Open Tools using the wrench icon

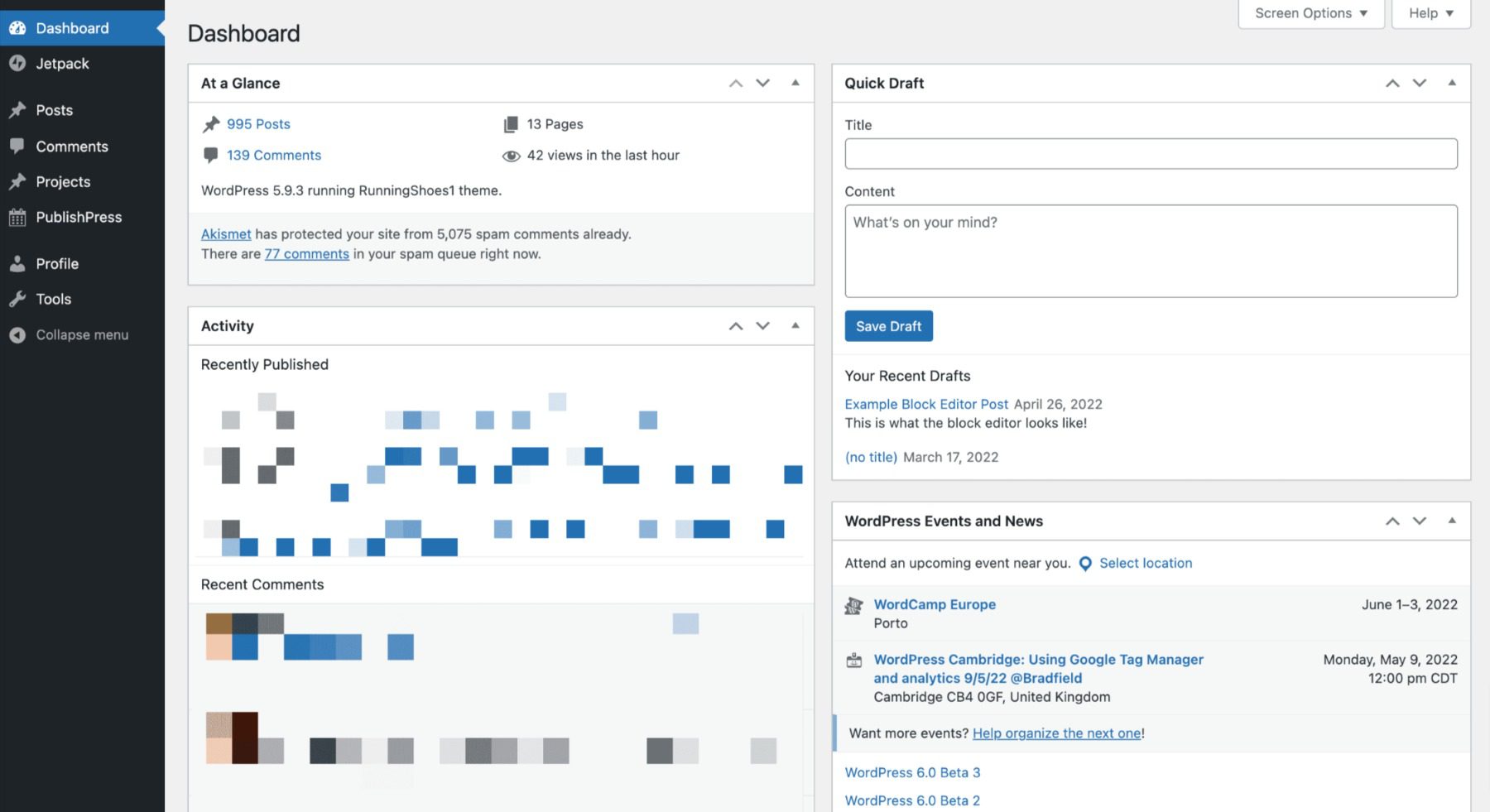point(17,299)
